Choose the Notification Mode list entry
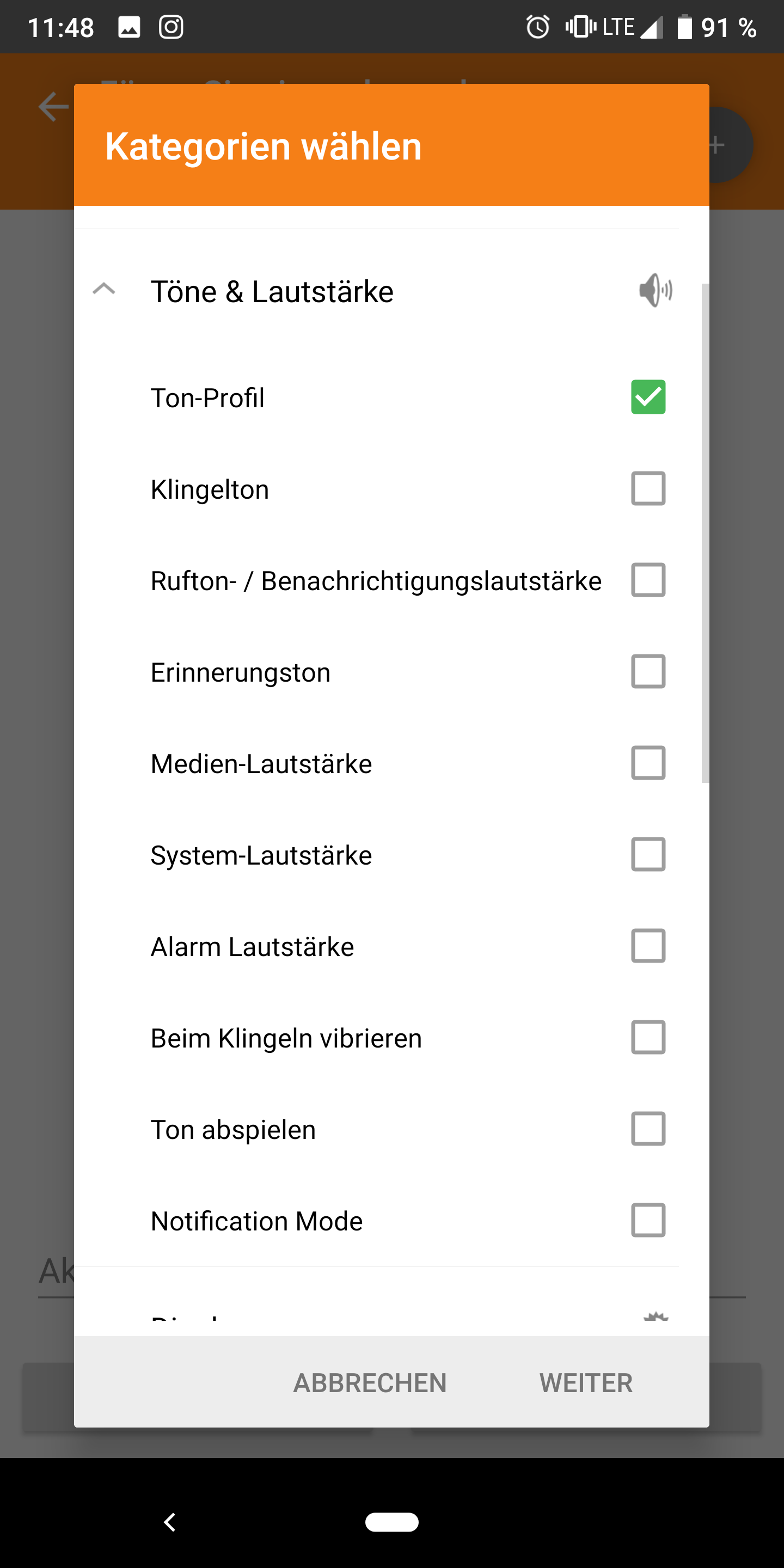 click(x=256, y=1221)
